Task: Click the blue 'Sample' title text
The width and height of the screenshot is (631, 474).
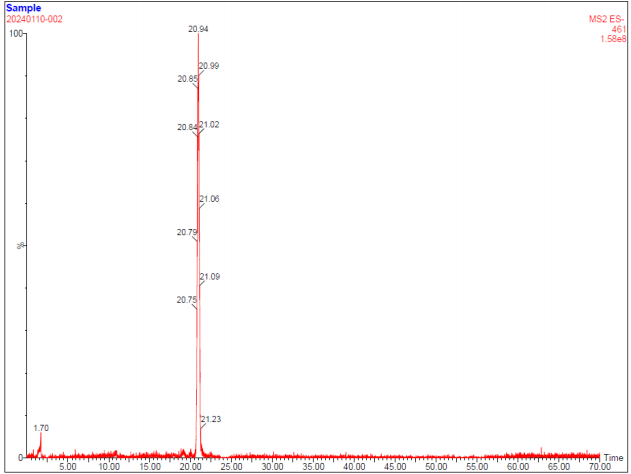Action: (x=24, y=8)
